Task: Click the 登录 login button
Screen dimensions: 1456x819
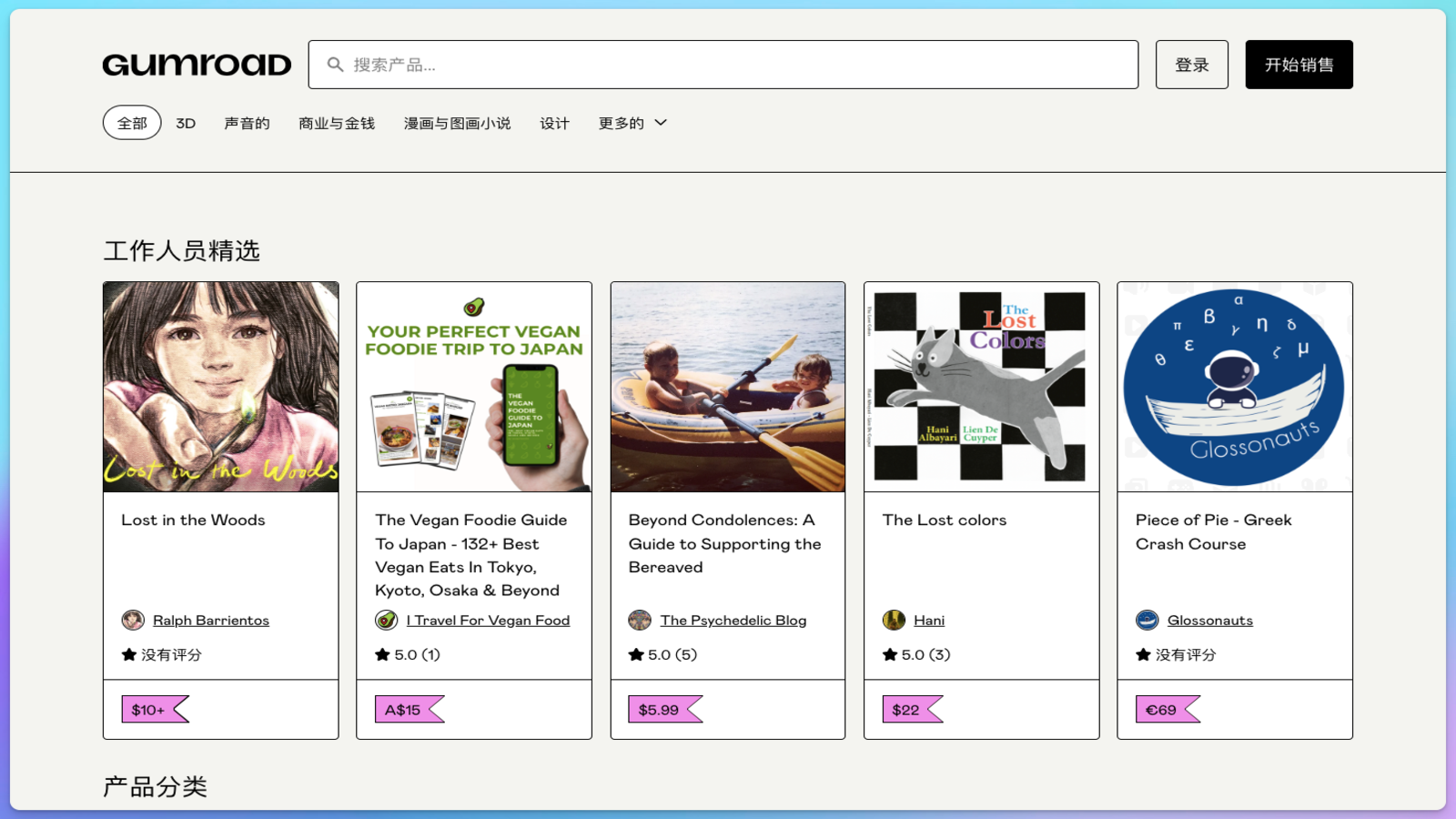Action: point(1192,65)
